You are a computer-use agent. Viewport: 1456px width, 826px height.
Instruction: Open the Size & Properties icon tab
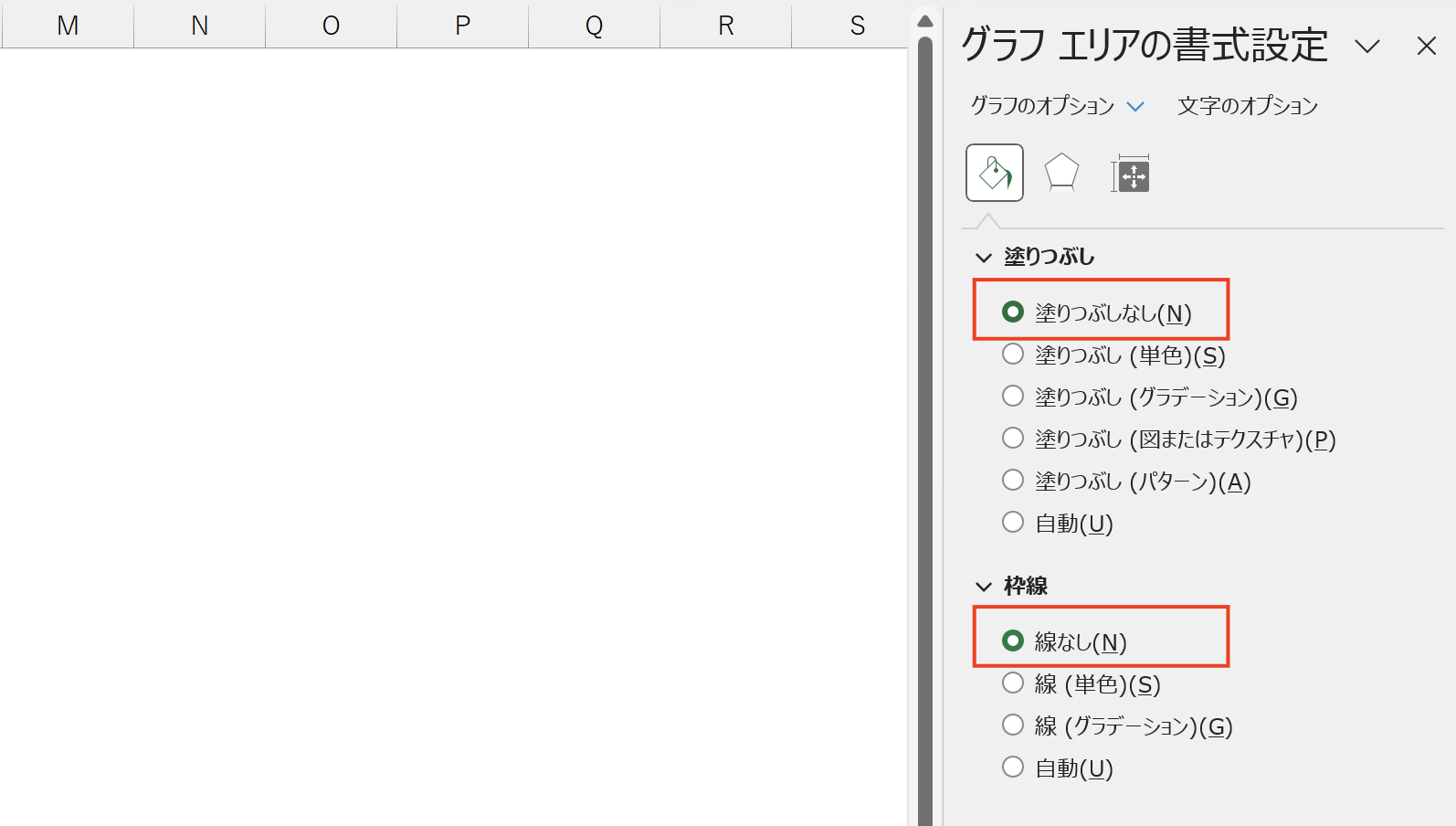pyautogui.click(x=1131, y=174)
